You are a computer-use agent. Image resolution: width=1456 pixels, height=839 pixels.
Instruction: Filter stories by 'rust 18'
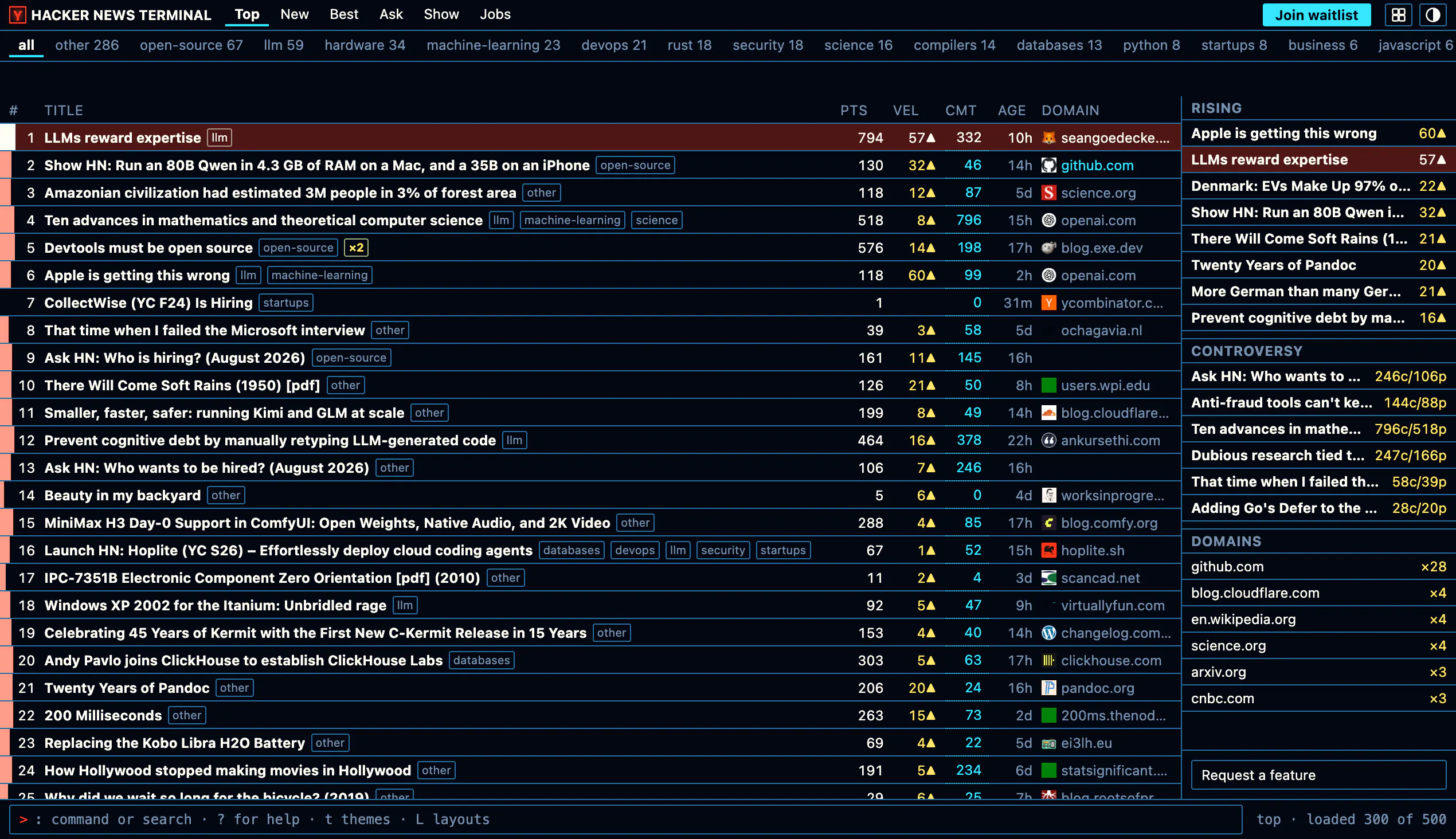point(690,45)
